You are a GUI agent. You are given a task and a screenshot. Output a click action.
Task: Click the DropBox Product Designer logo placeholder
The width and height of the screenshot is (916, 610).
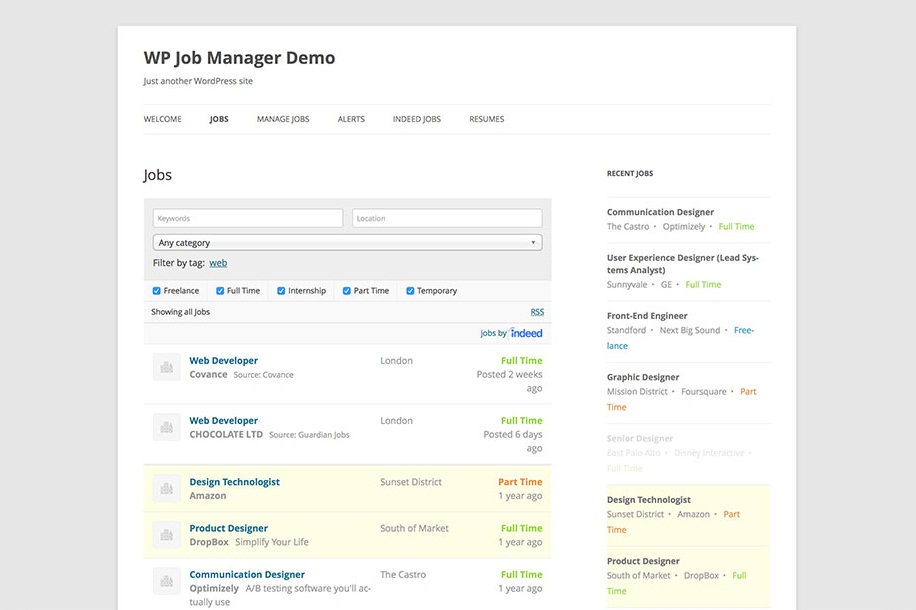[x=166, y=535]
